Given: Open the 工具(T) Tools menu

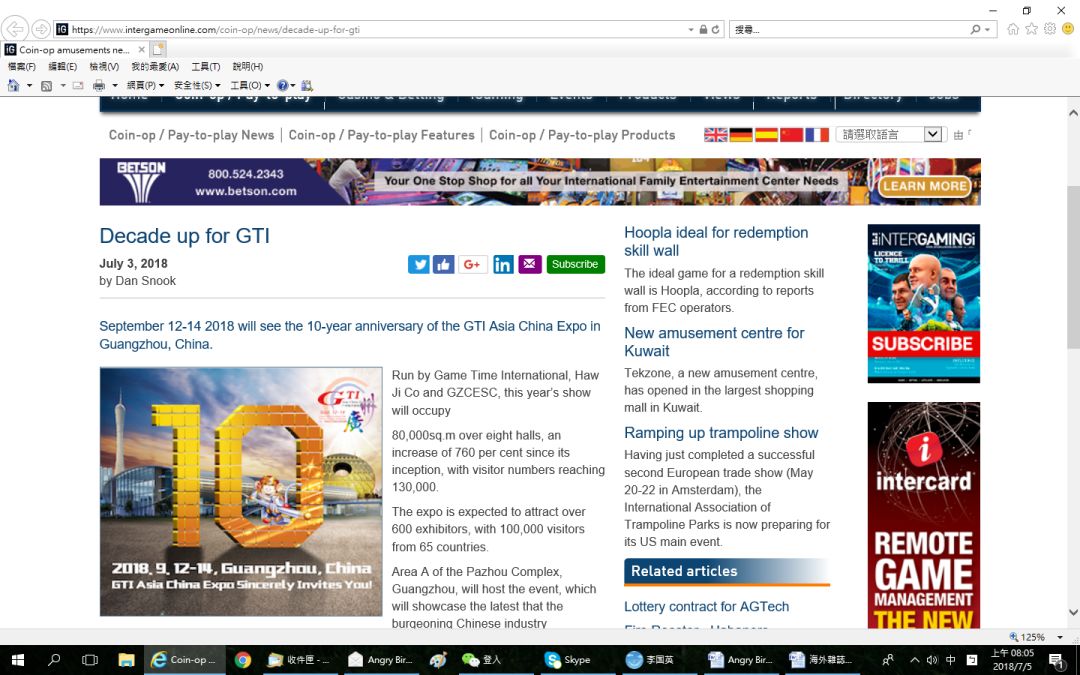Looking at the screenshot, I should coord(206,67).
